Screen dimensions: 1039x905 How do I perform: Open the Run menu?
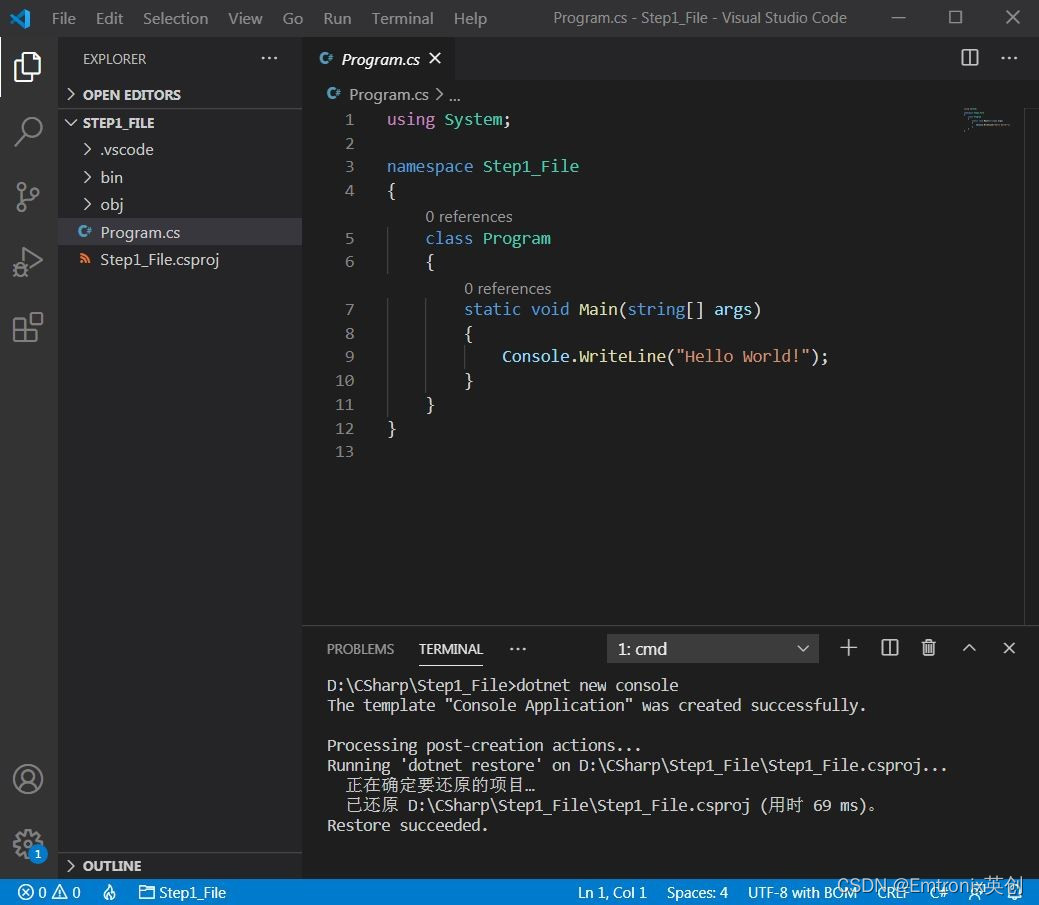(x=337, y=18)
